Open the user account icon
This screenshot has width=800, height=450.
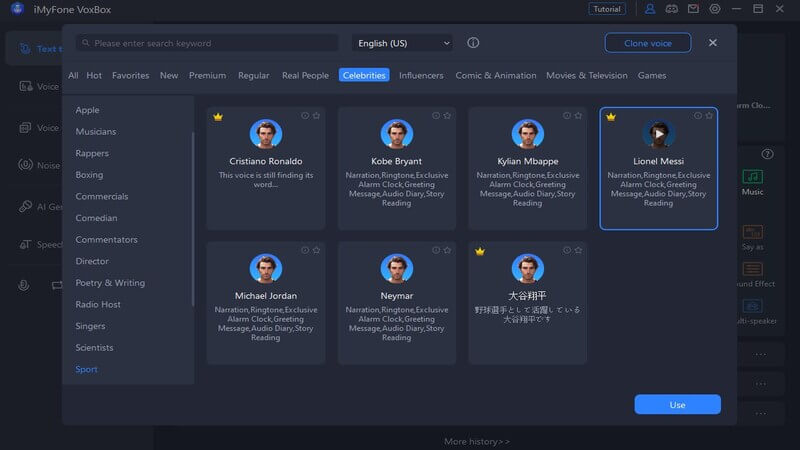click(x=649, y=9)
